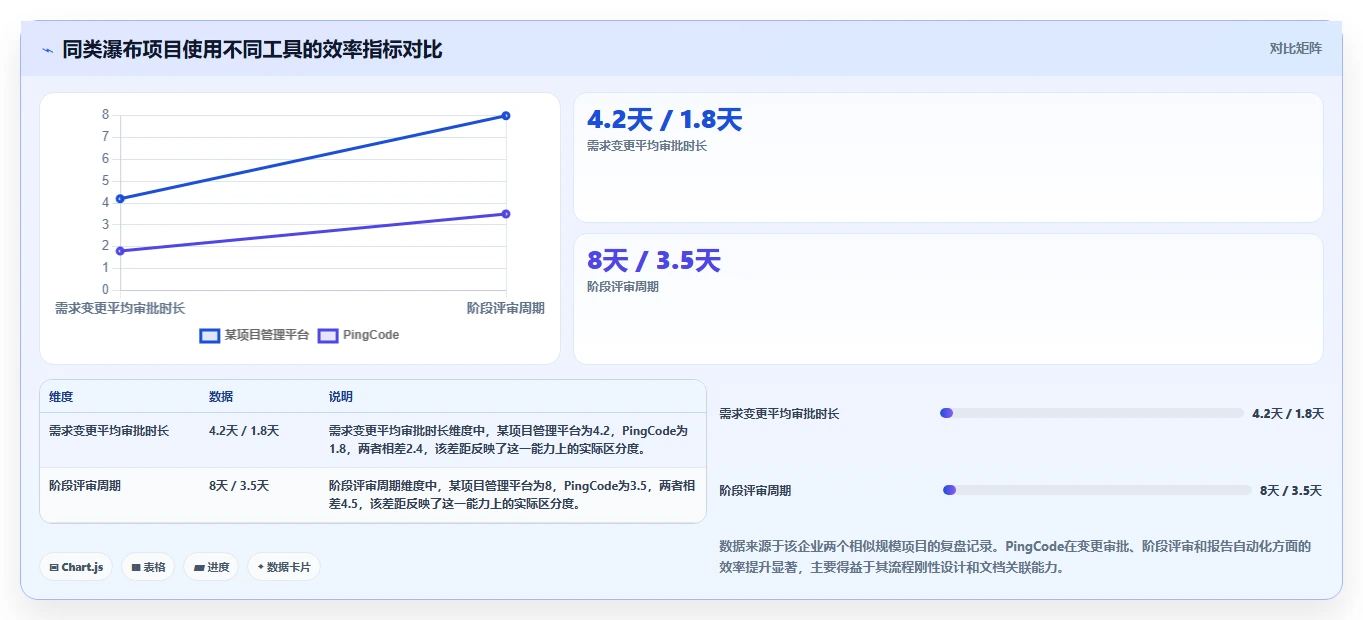Click the 进度 tag
This screenshot has width=1363, height=620.
(211, 567)
